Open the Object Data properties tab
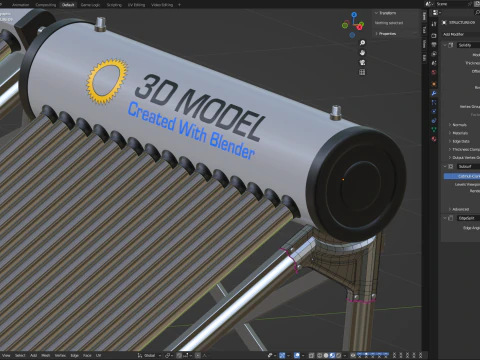480x360 pixels. coord(434,130)
